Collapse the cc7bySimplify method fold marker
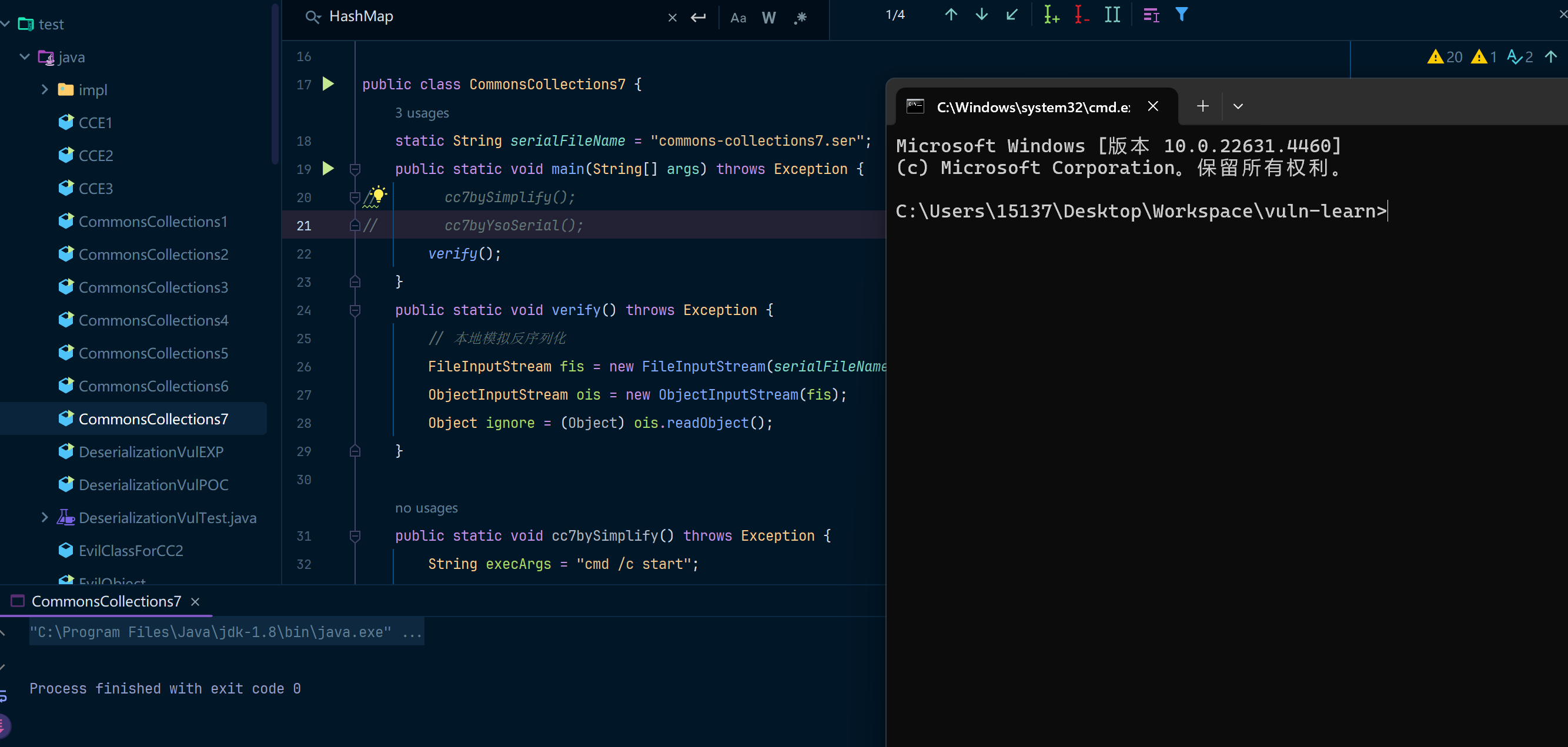 point(355,536)
